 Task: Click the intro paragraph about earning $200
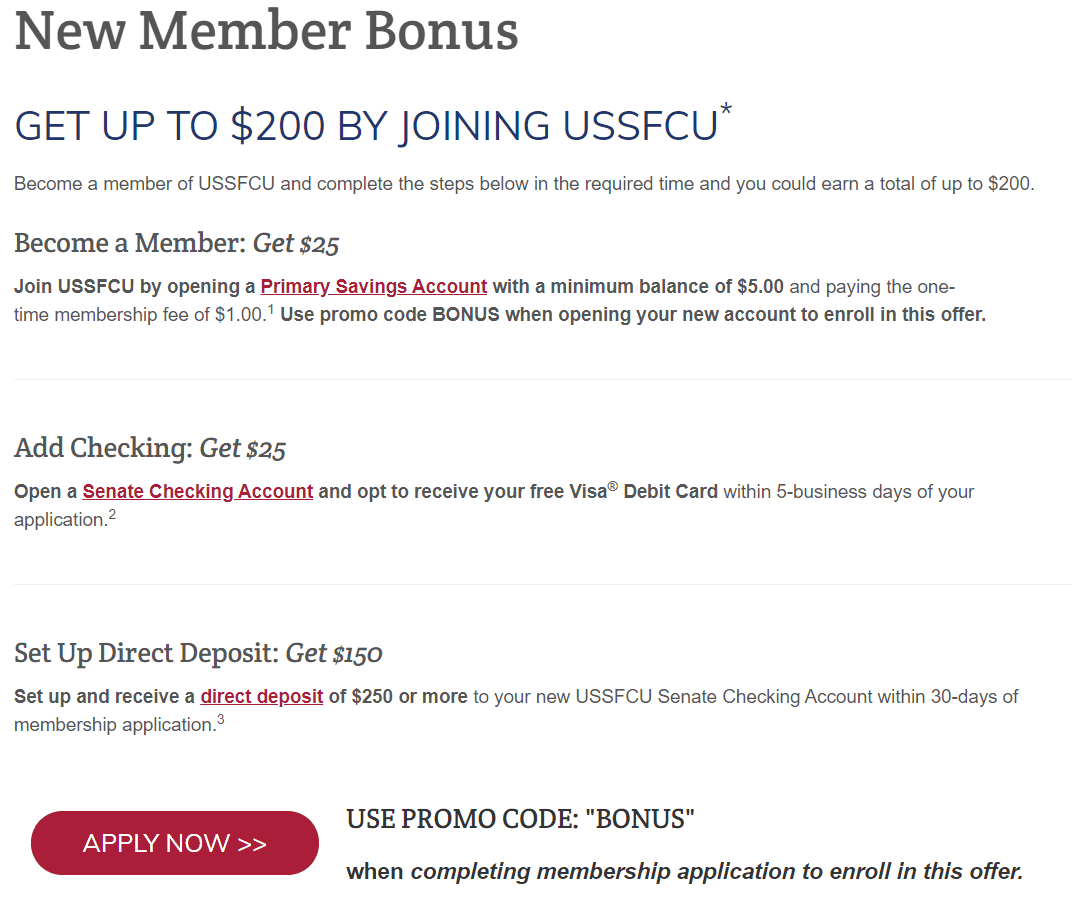point(524,184)
